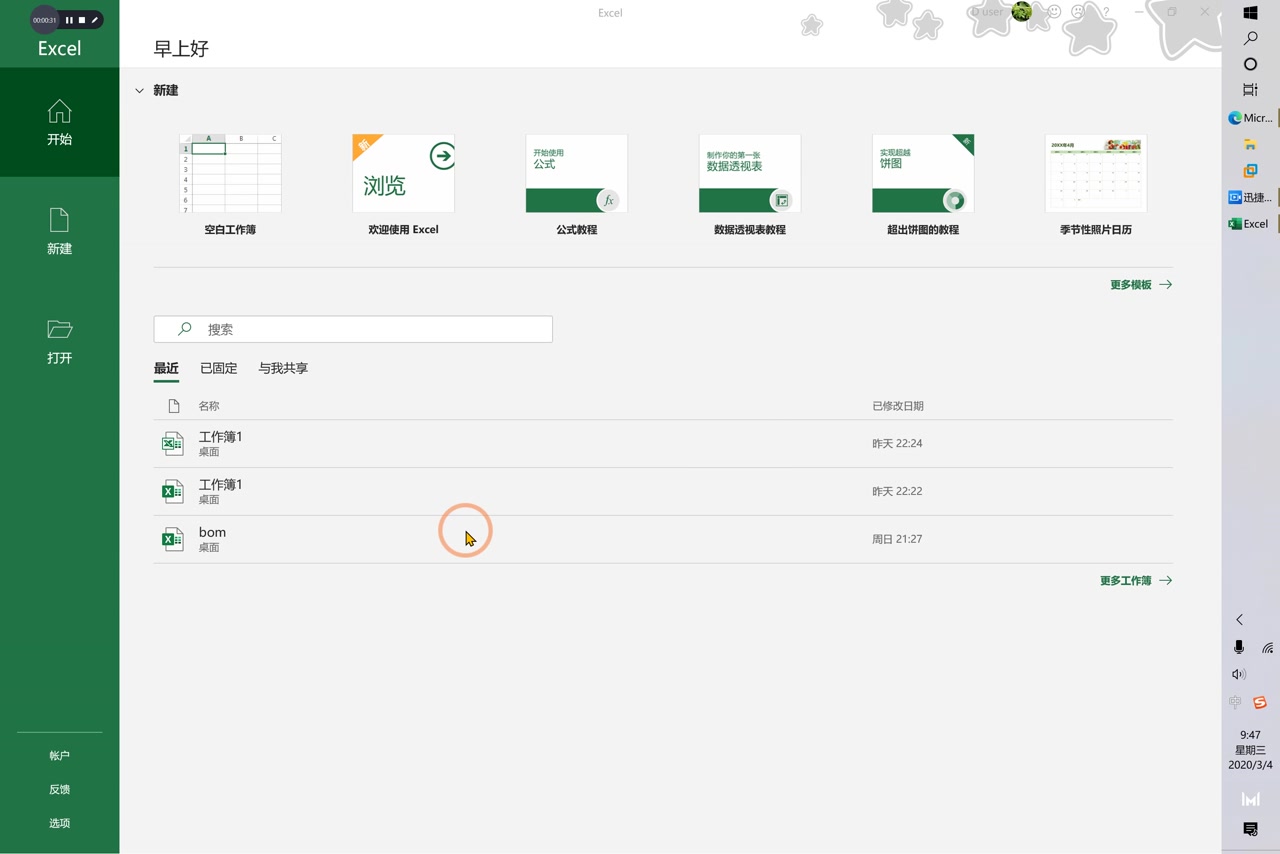Follow the 更多模板 link
Screen dimensions: 1280x854
tap(1140, 285)
